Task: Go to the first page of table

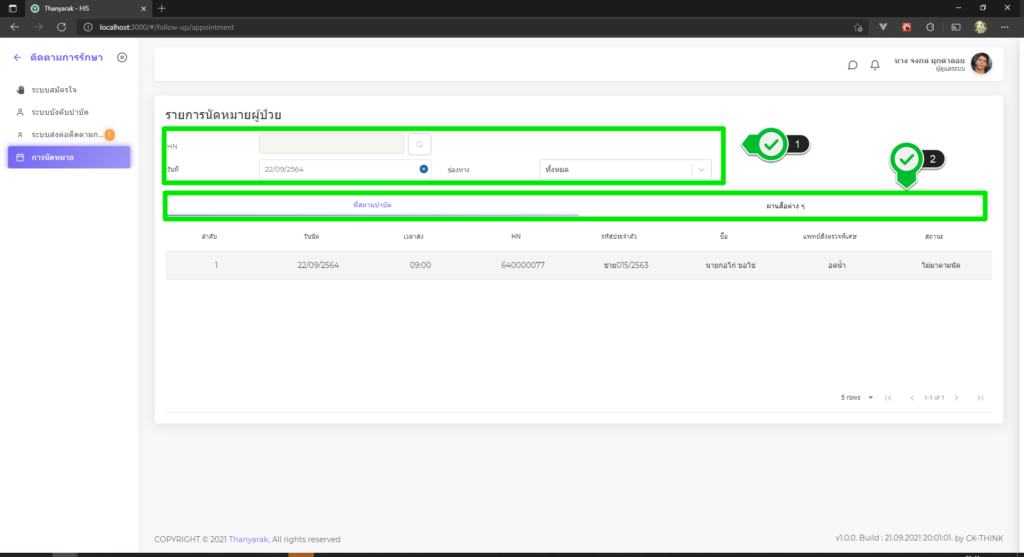Action: point(888,398)
